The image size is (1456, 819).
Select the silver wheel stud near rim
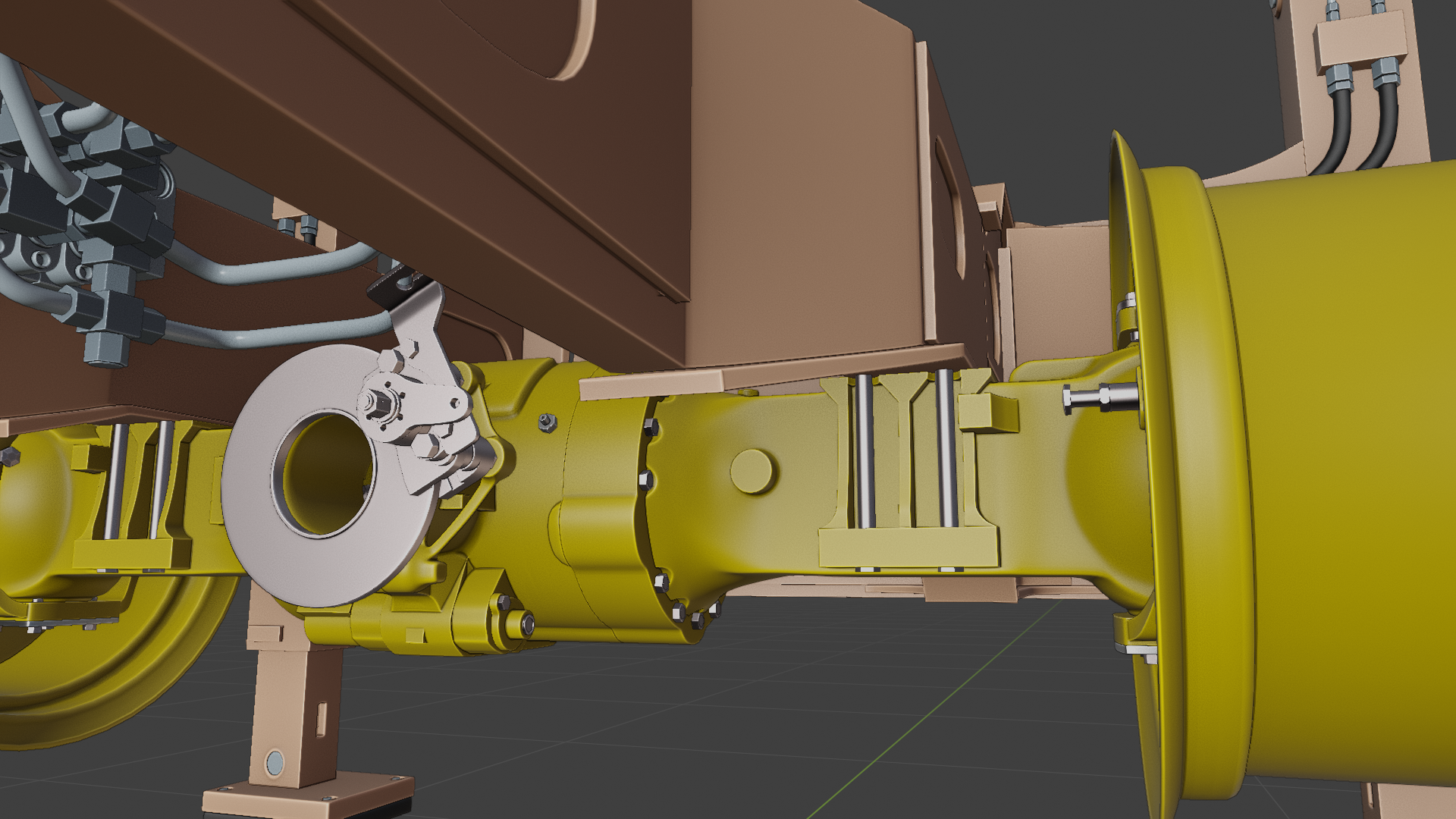[1100, 396]
